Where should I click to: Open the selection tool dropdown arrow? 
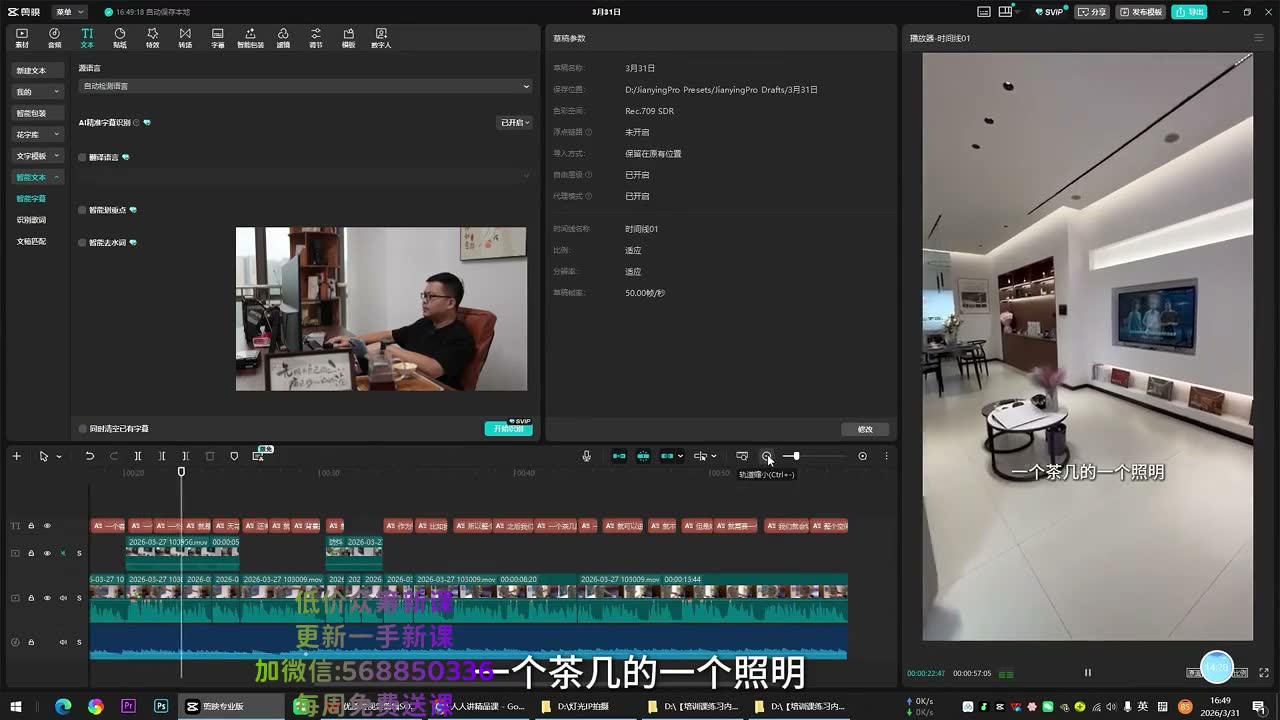58,456
